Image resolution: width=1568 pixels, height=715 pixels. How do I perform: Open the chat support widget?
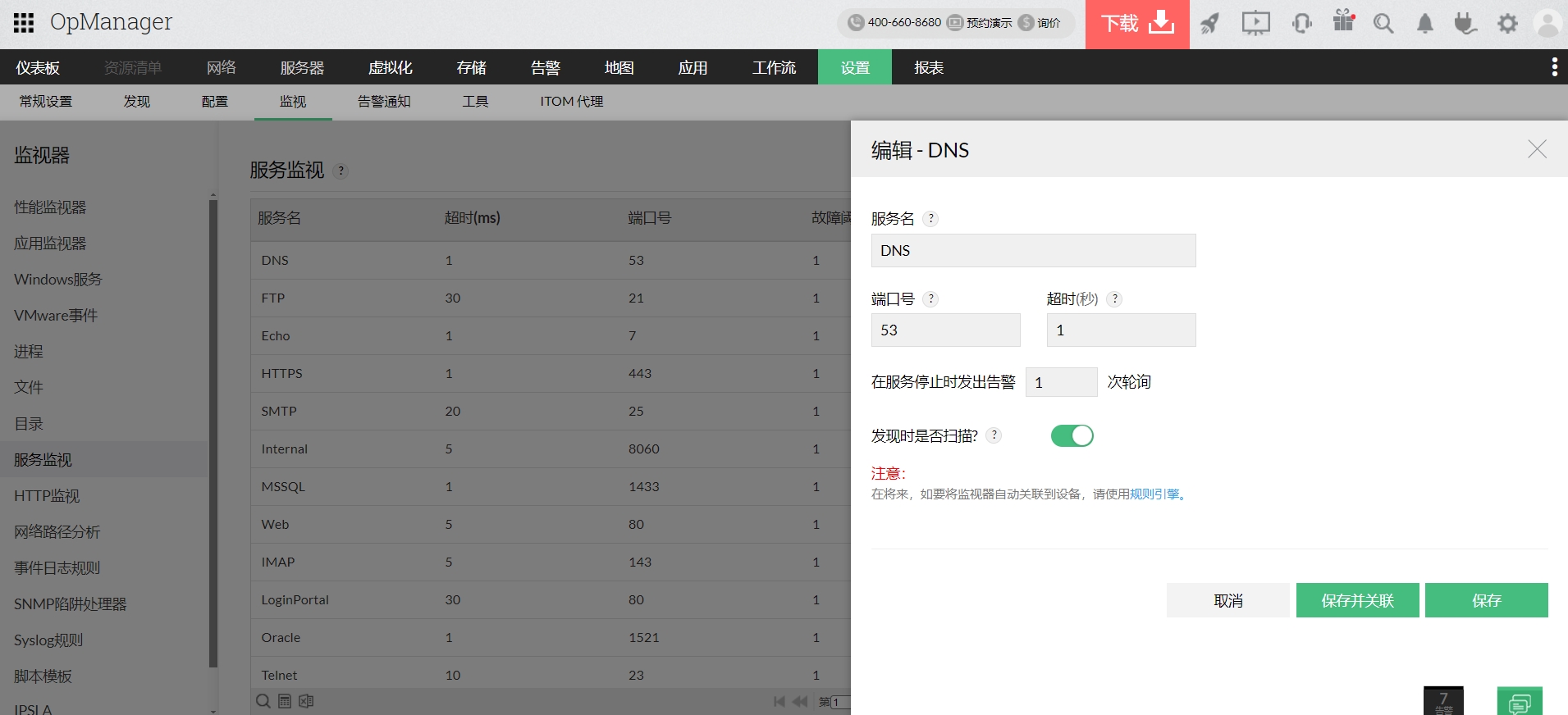(1520, 701)
